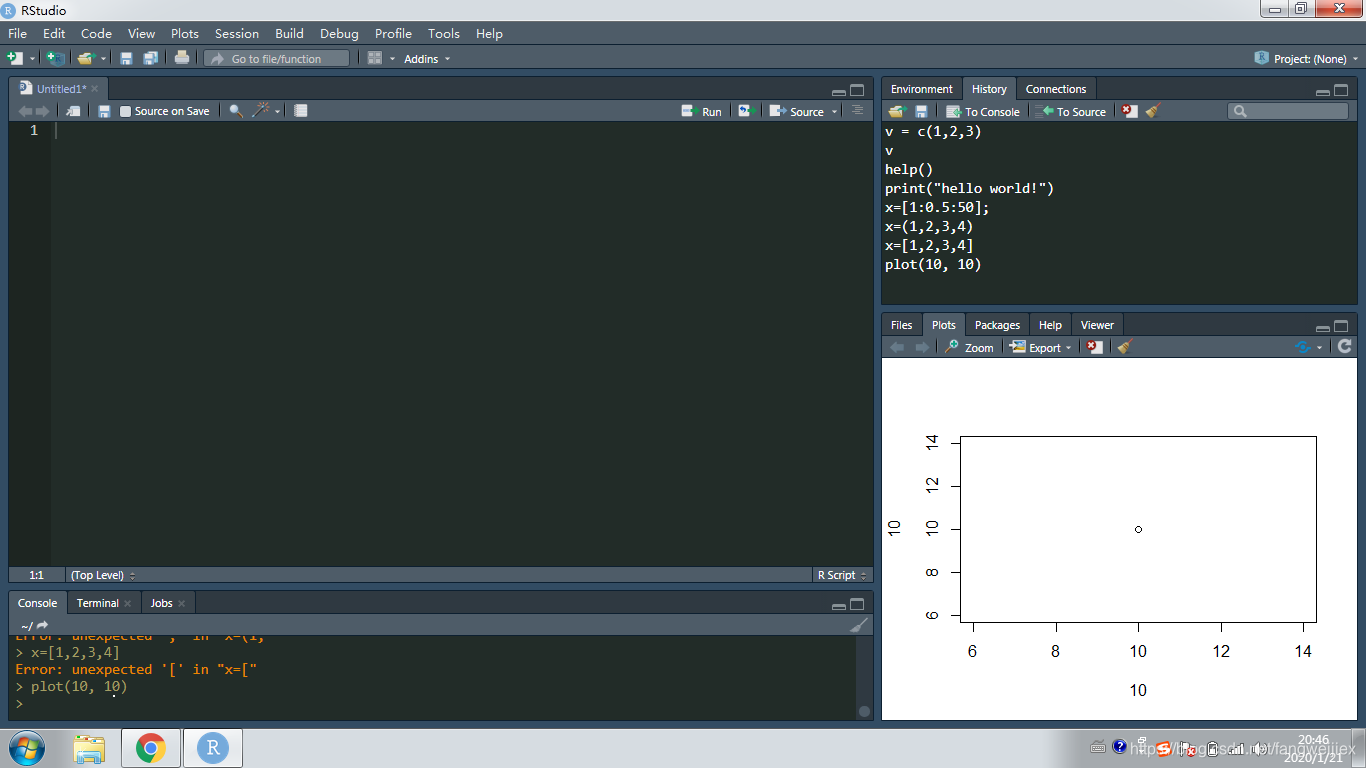The image size is (1366, 768).
Task: Click the Zoom plot button
Action: coord(969,347)
